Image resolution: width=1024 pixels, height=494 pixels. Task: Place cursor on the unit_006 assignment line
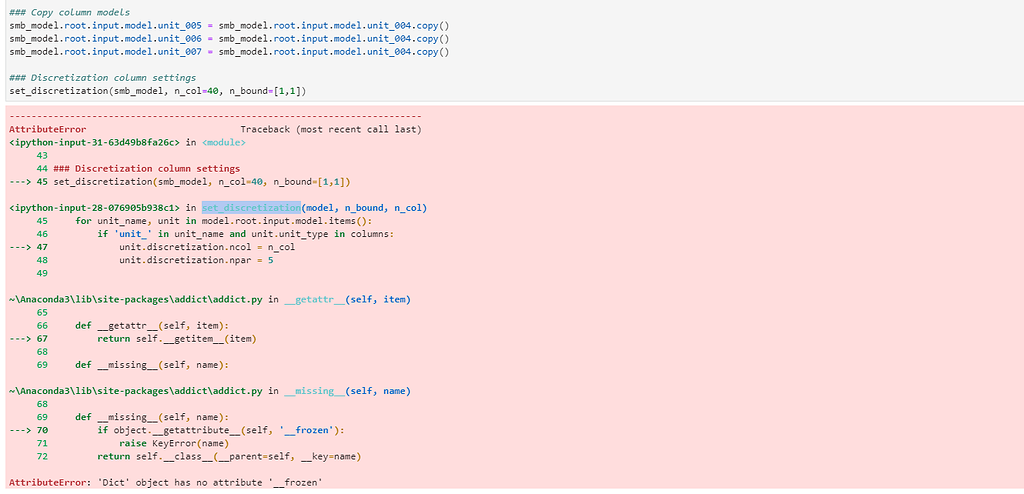pyautogui.click(x=229, y=38)
